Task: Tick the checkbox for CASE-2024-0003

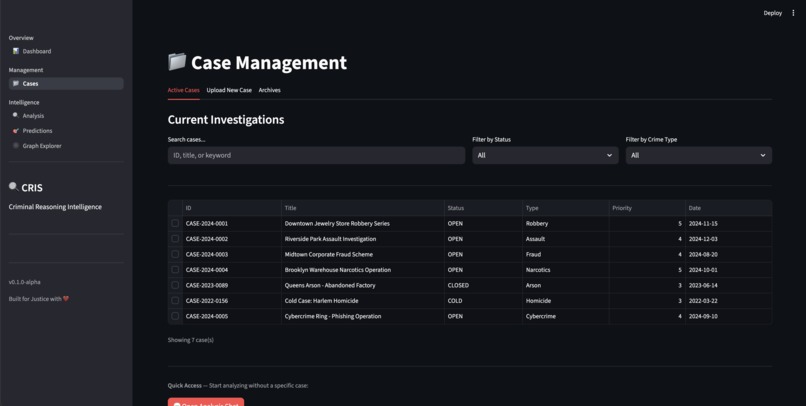Action: click(175, 254)
